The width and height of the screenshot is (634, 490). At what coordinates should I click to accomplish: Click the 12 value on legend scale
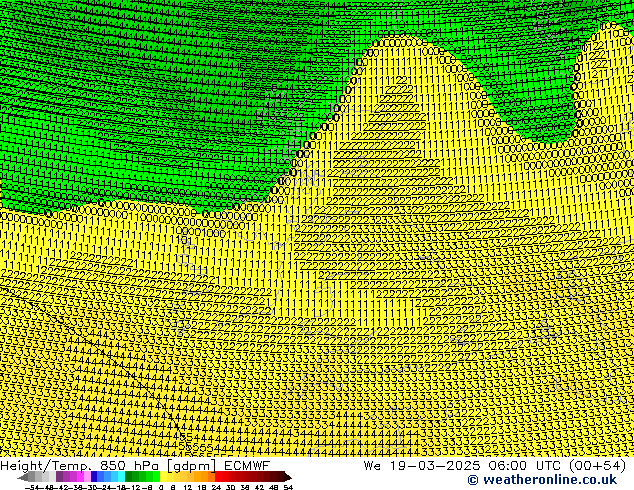coord(187,488)
